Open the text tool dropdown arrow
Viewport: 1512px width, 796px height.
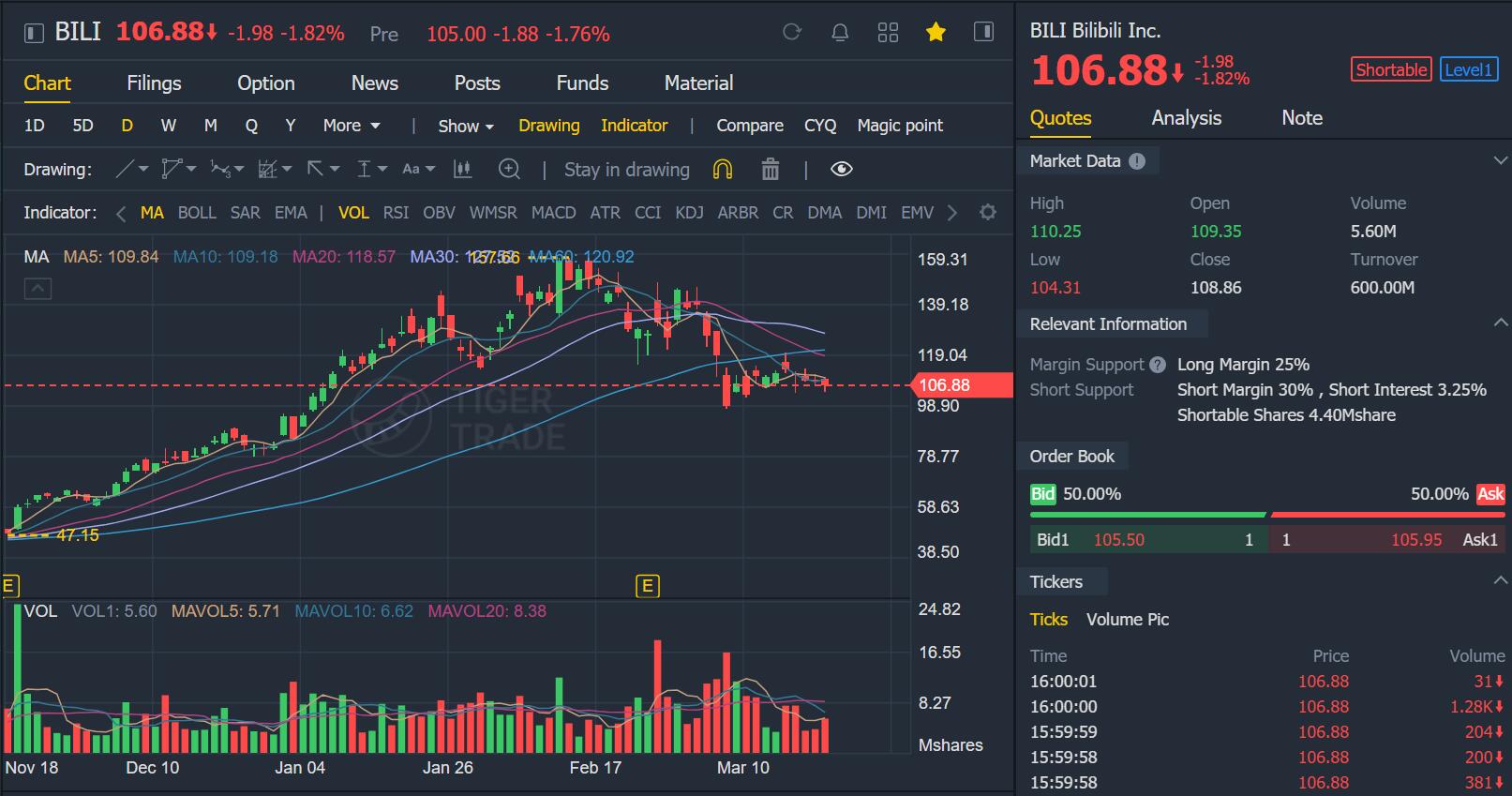pos(430,169)
